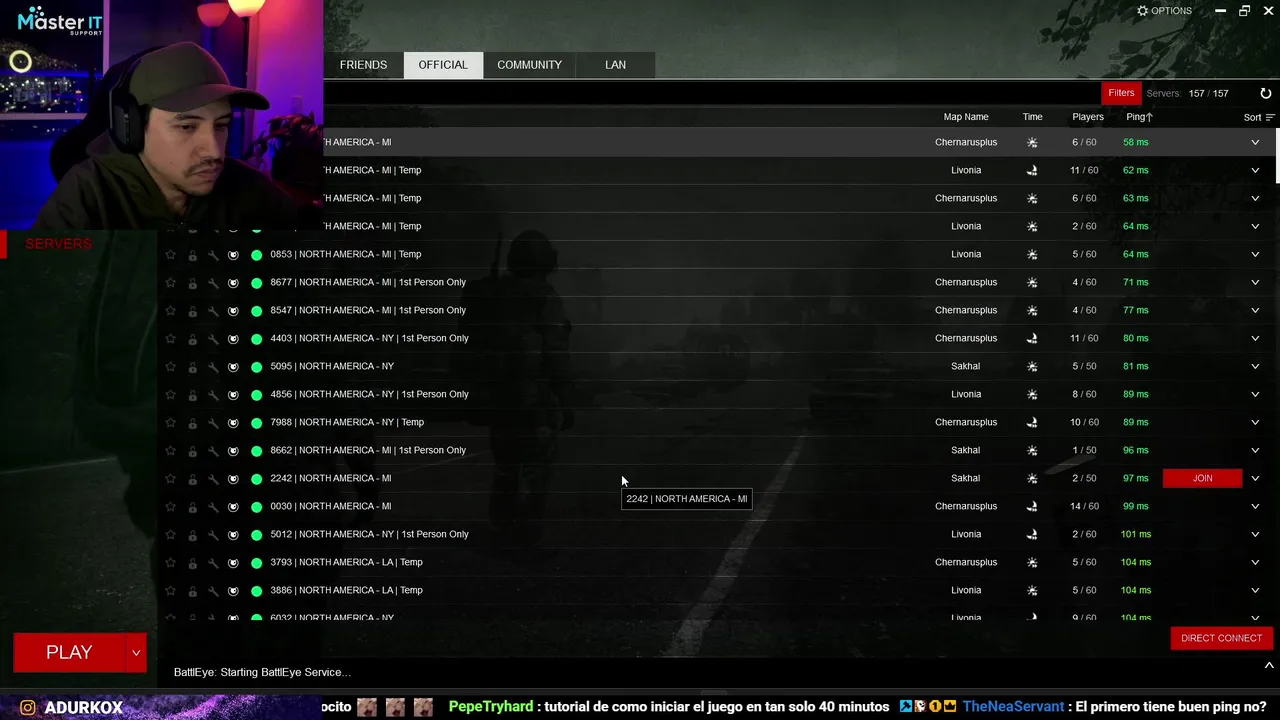
Task: Click the wrench mods icon of server 8547
Action: (213, 311)
